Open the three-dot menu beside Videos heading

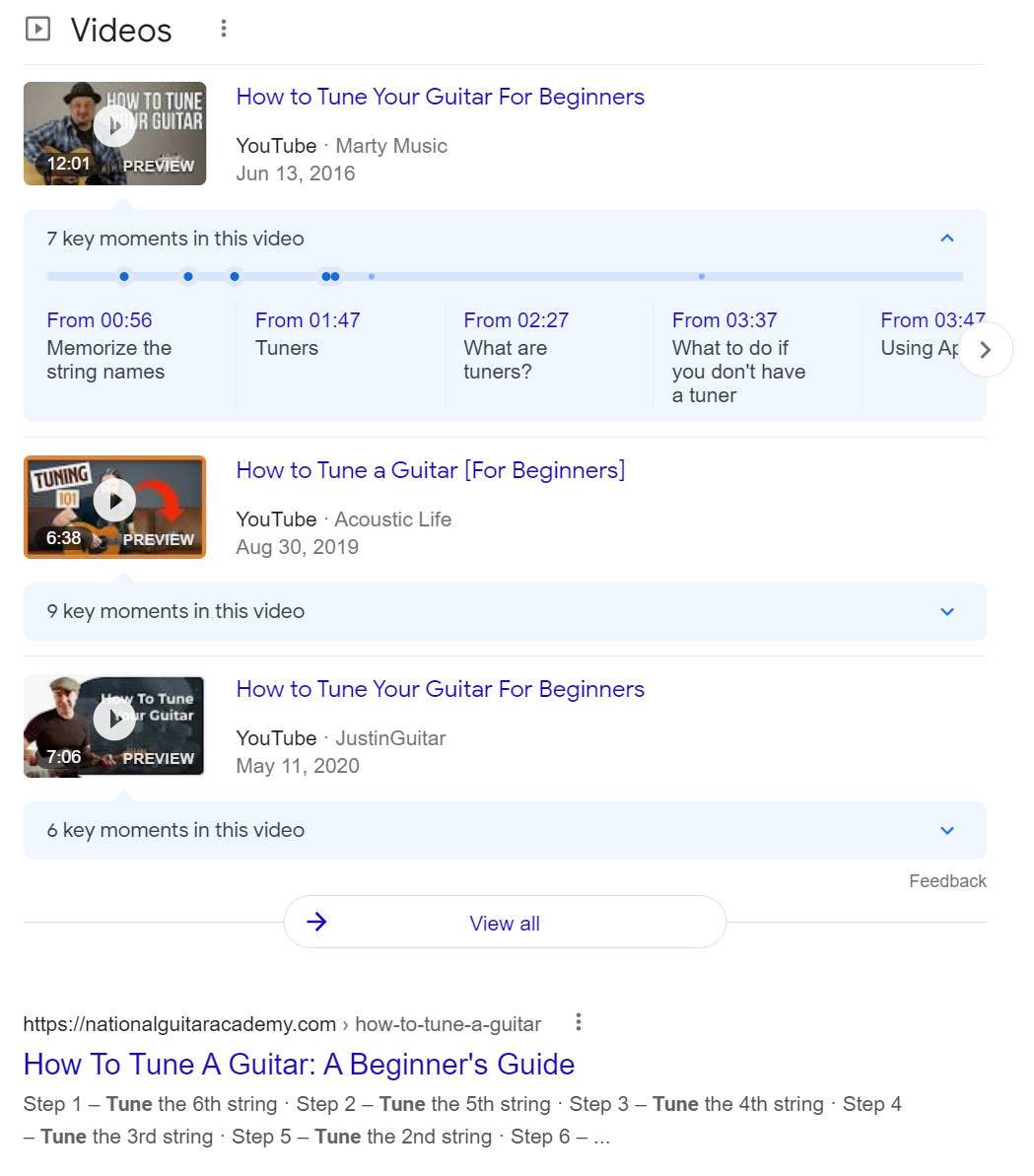click(223, 29)
